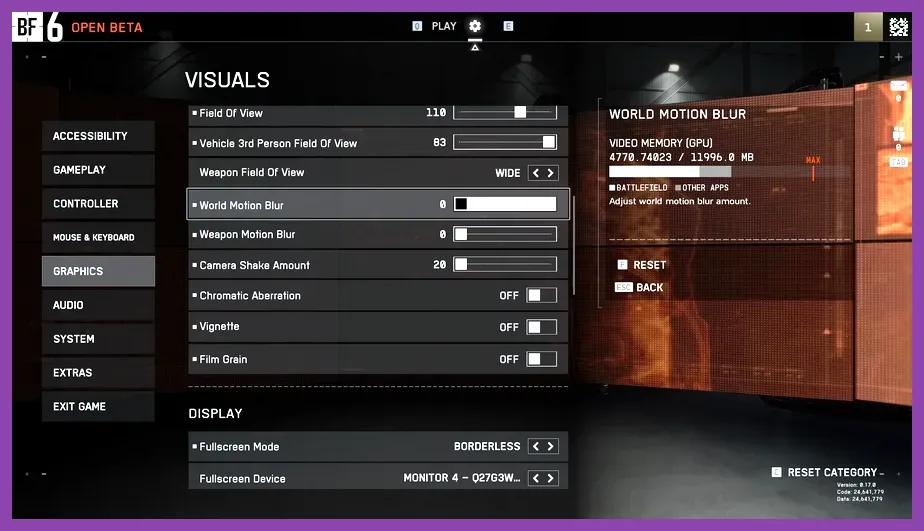Screen dimensions: 924x531
Task: Click the plus icon at top right
Action: (899, 57)
